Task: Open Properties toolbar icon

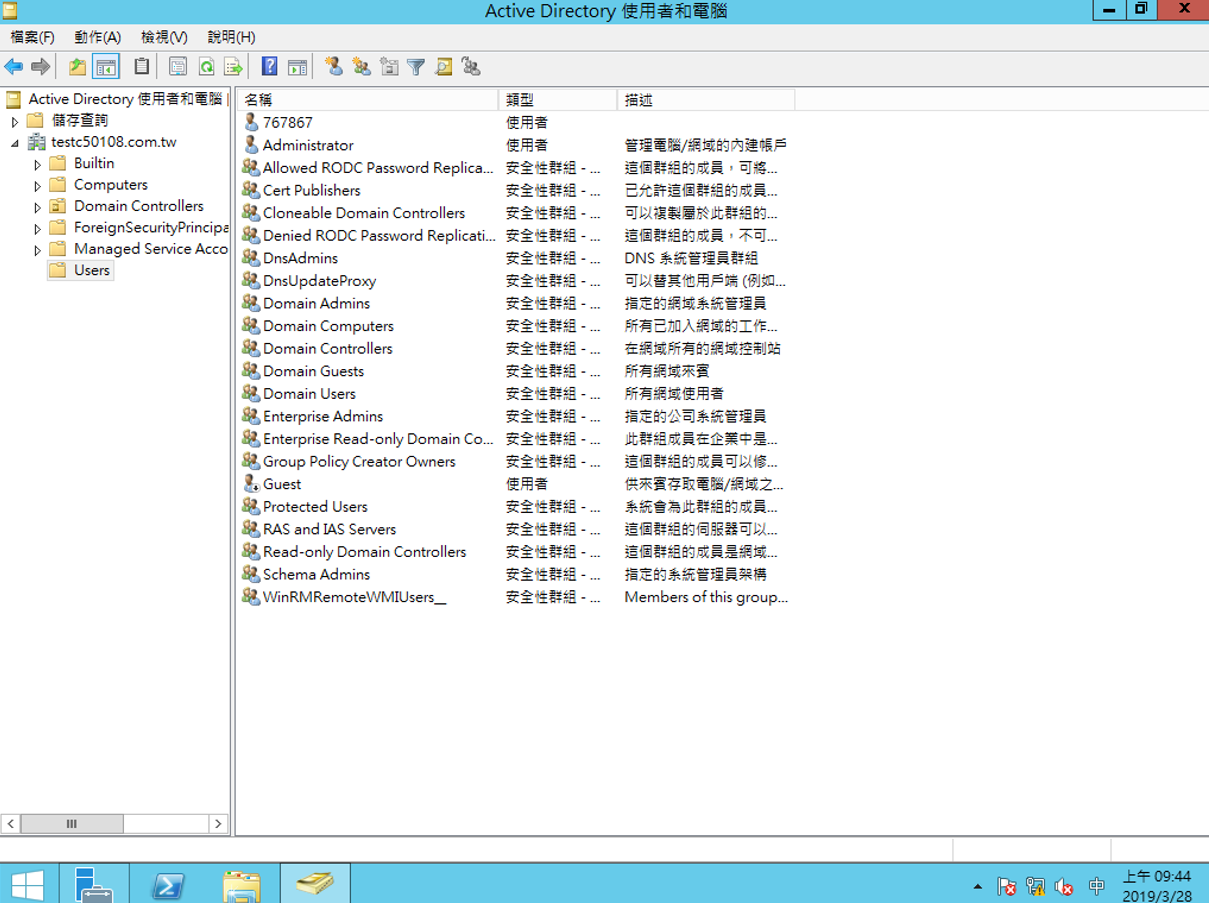Action: (x=178, y=67)
